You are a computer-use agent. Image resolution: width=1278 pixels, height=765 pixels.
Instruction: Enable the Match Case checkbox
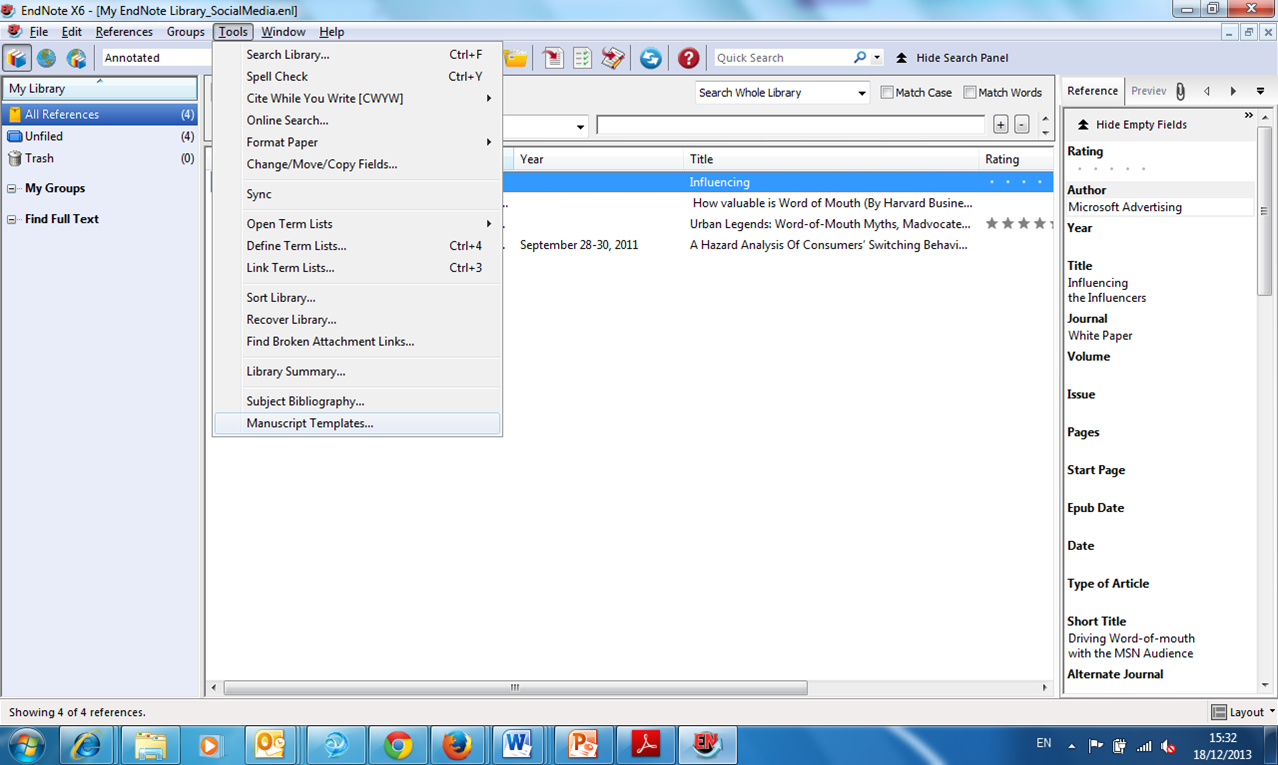[887, 92]
